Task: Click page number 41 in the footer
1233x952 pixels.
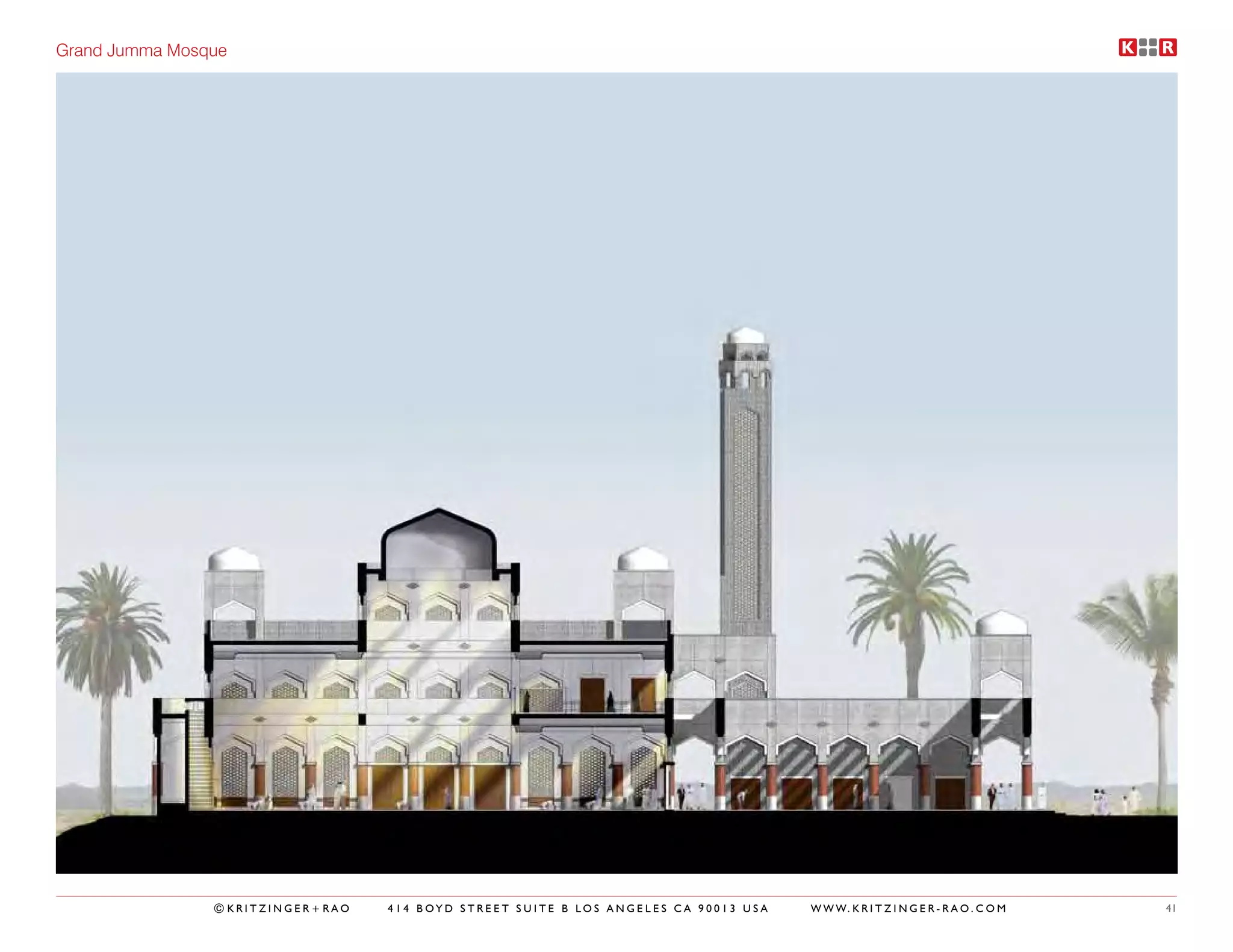Action: pyautogui.click(x=1170, y=909)
